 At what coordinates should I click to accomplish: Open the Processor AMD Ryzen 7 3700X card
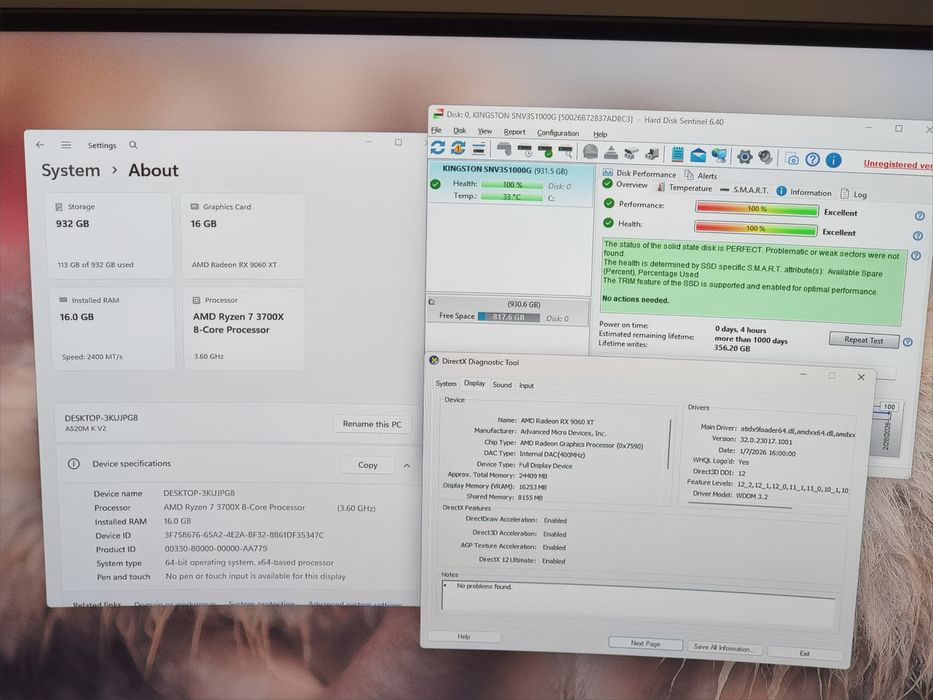(x=244, y=329)
